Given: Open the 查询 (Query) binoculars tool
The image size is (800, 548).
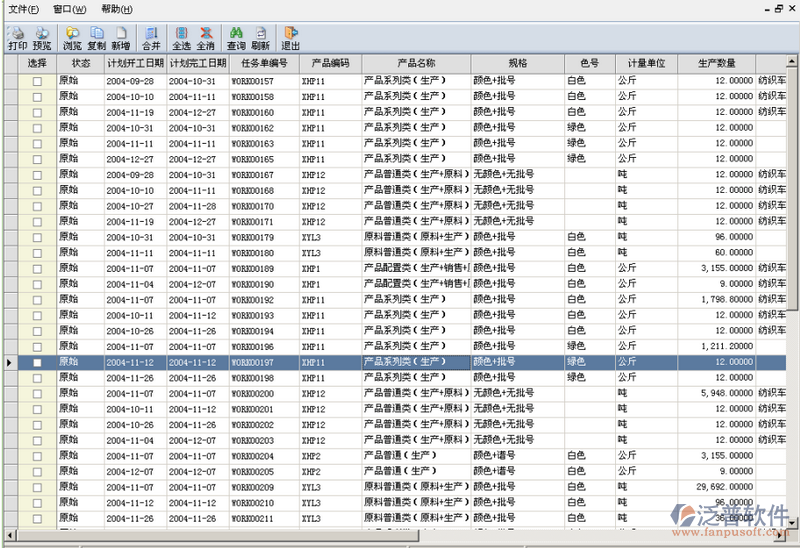Looking at the screenshot, I should [236, 38].
